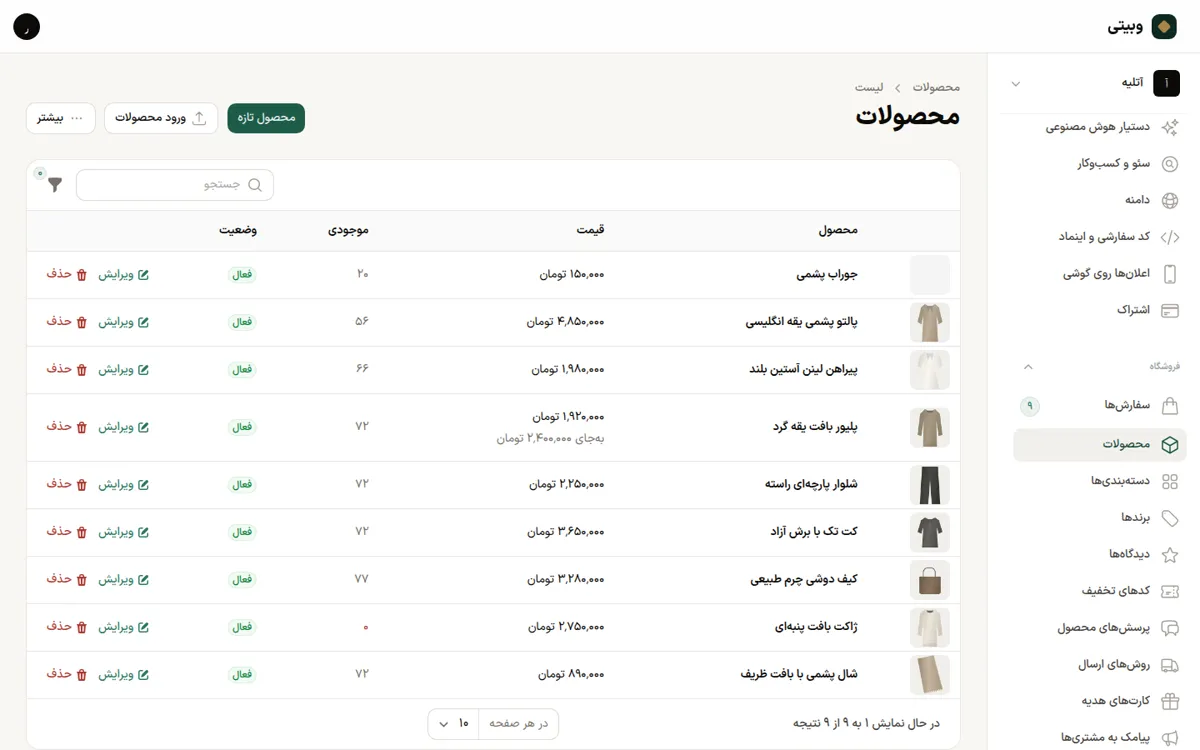Click shipping methods truck icon
This screenshot has width=1200, height=750.
[x=1169, y=665]
